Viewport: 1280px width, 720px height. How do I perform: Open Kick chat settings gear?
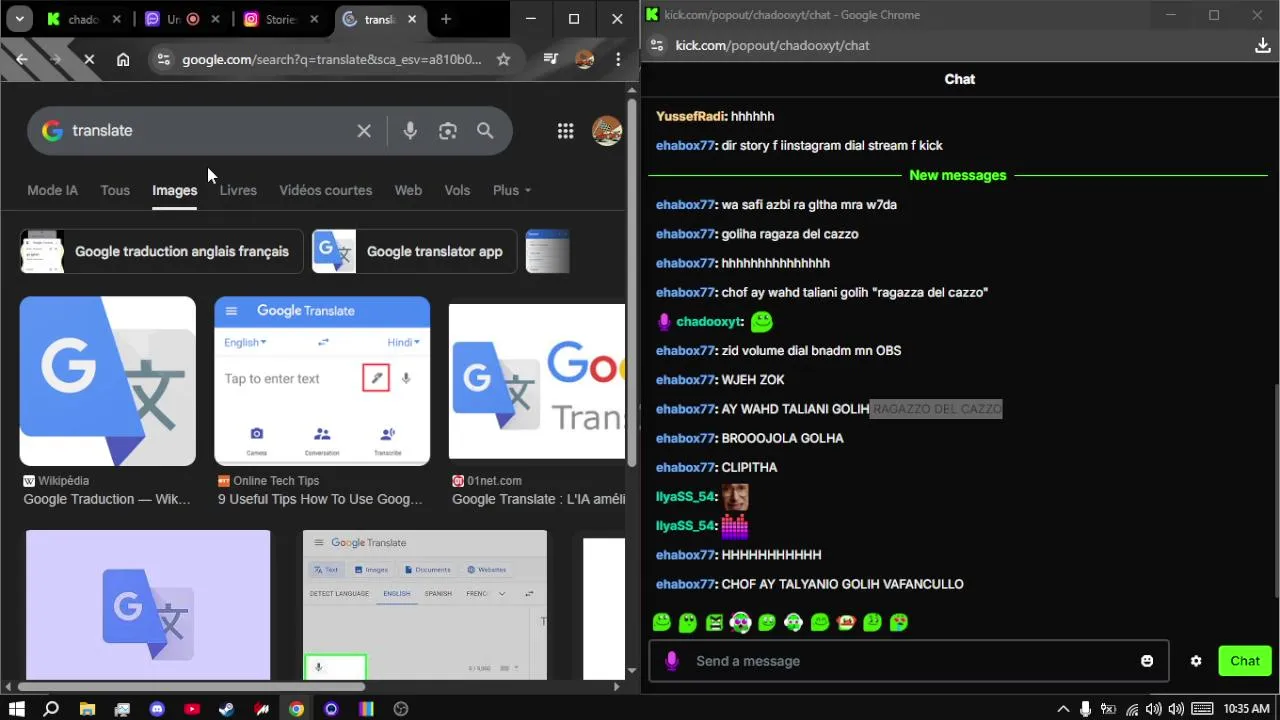pos(1196,661)
